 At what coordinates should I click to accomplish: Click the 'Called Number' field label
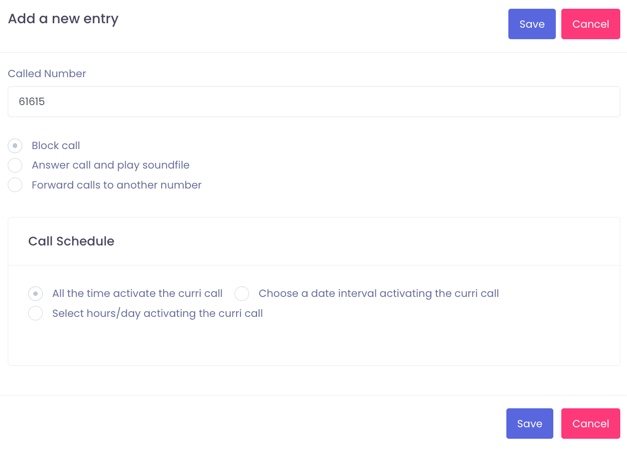[x=47, y=74]
